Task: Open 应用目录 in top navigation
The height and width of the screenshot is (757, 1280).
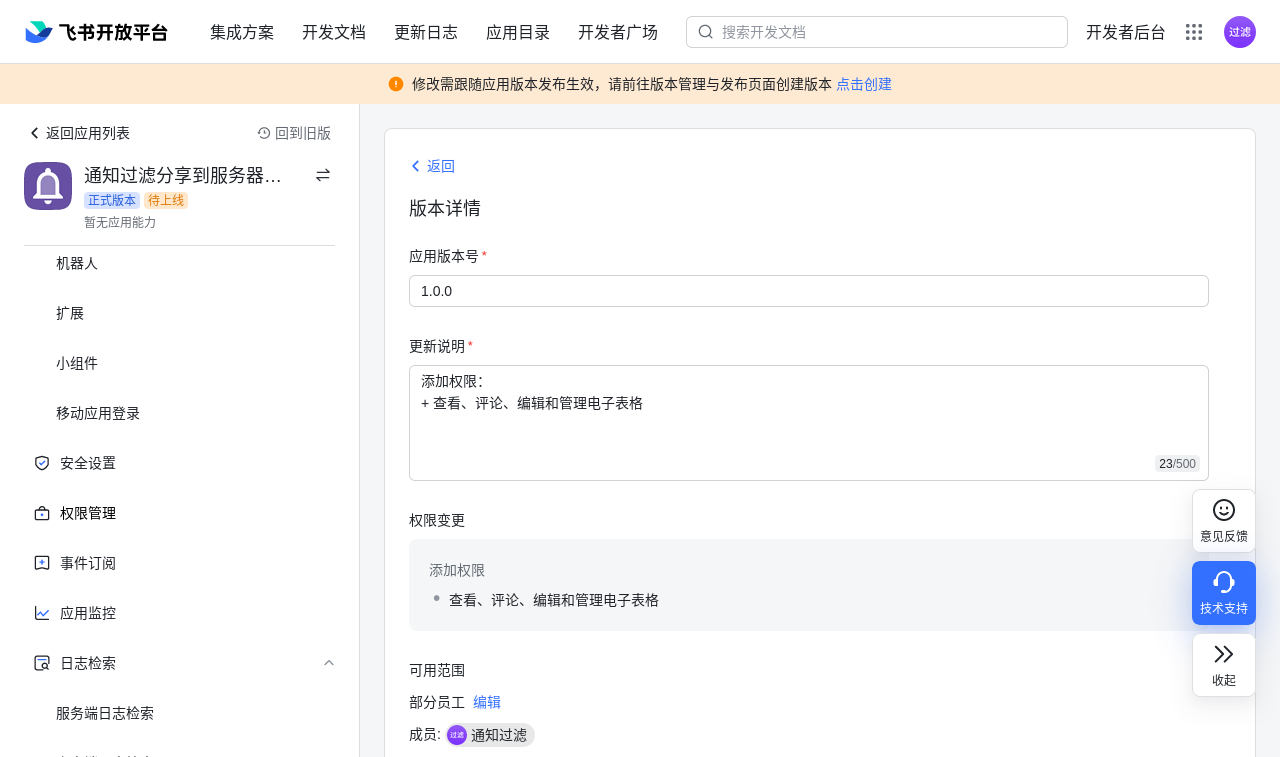Action: coord(518,32)
